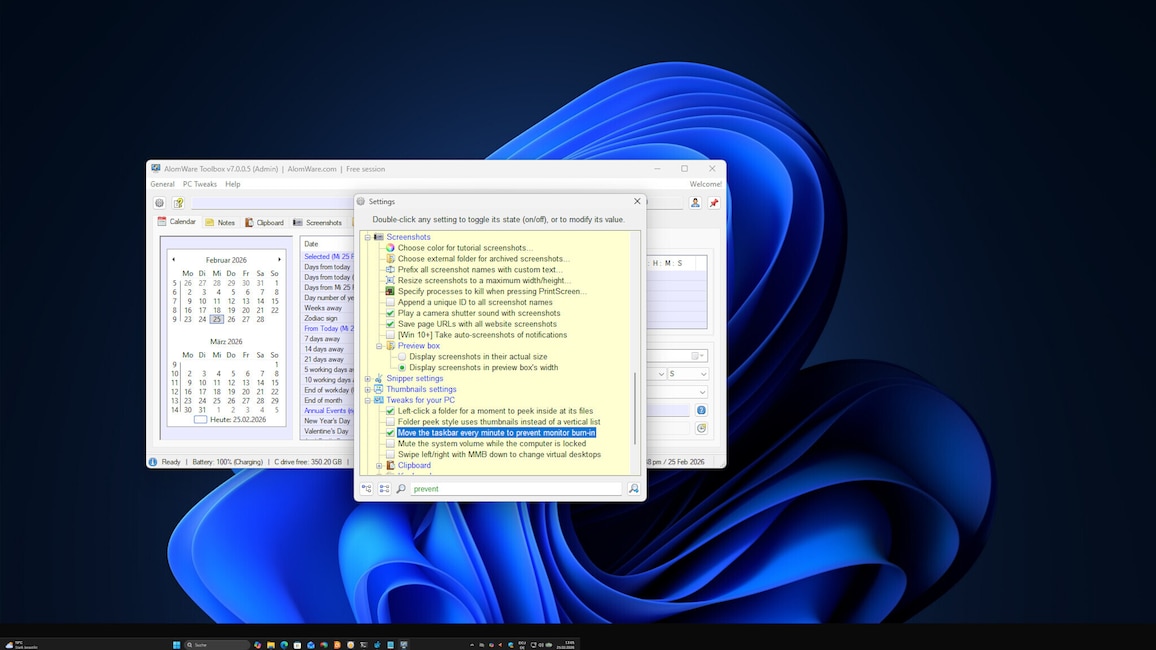Select Display screenshots in preview box's width

(402, 367)
